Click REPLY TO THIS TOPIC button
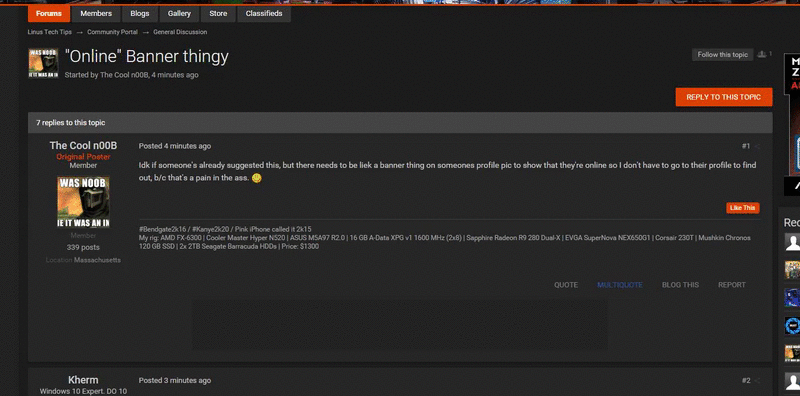800x396 pixels. 723,97
